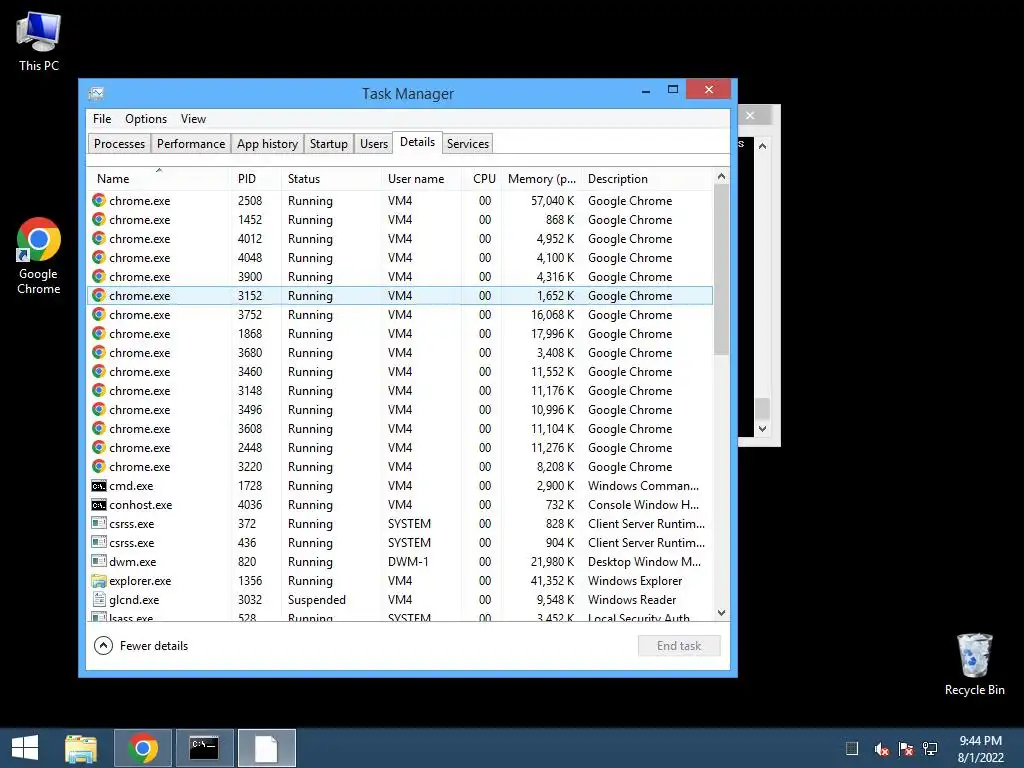Click the glcnd.exe process icon
The width and height of the screenshot is (1024, 768).
pos(99,600)
